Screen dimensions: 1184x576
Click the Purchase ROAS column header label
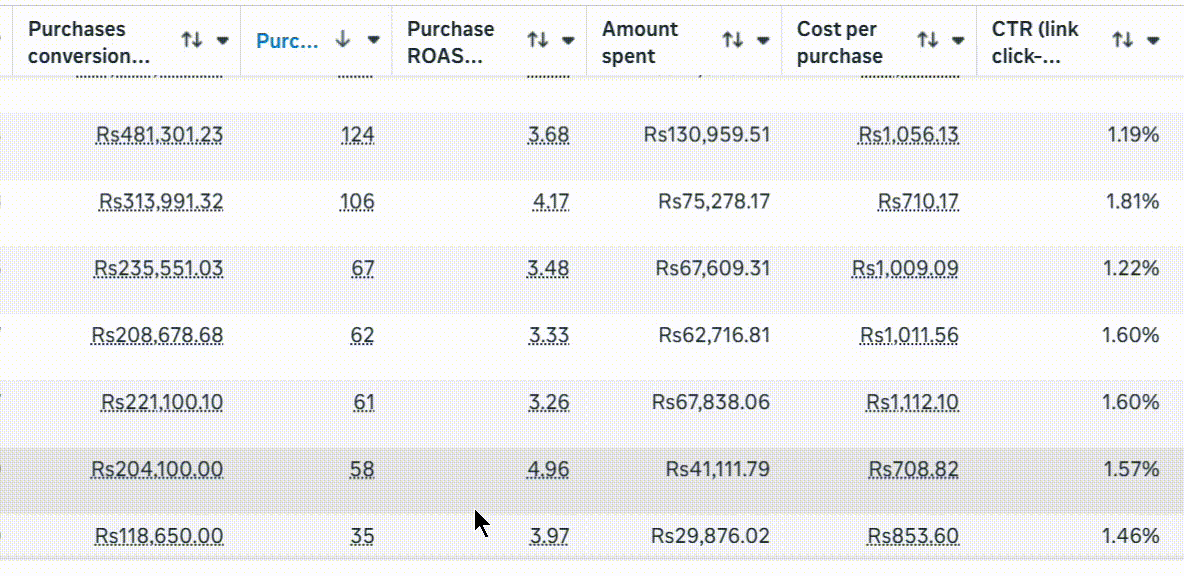(451, 42)
